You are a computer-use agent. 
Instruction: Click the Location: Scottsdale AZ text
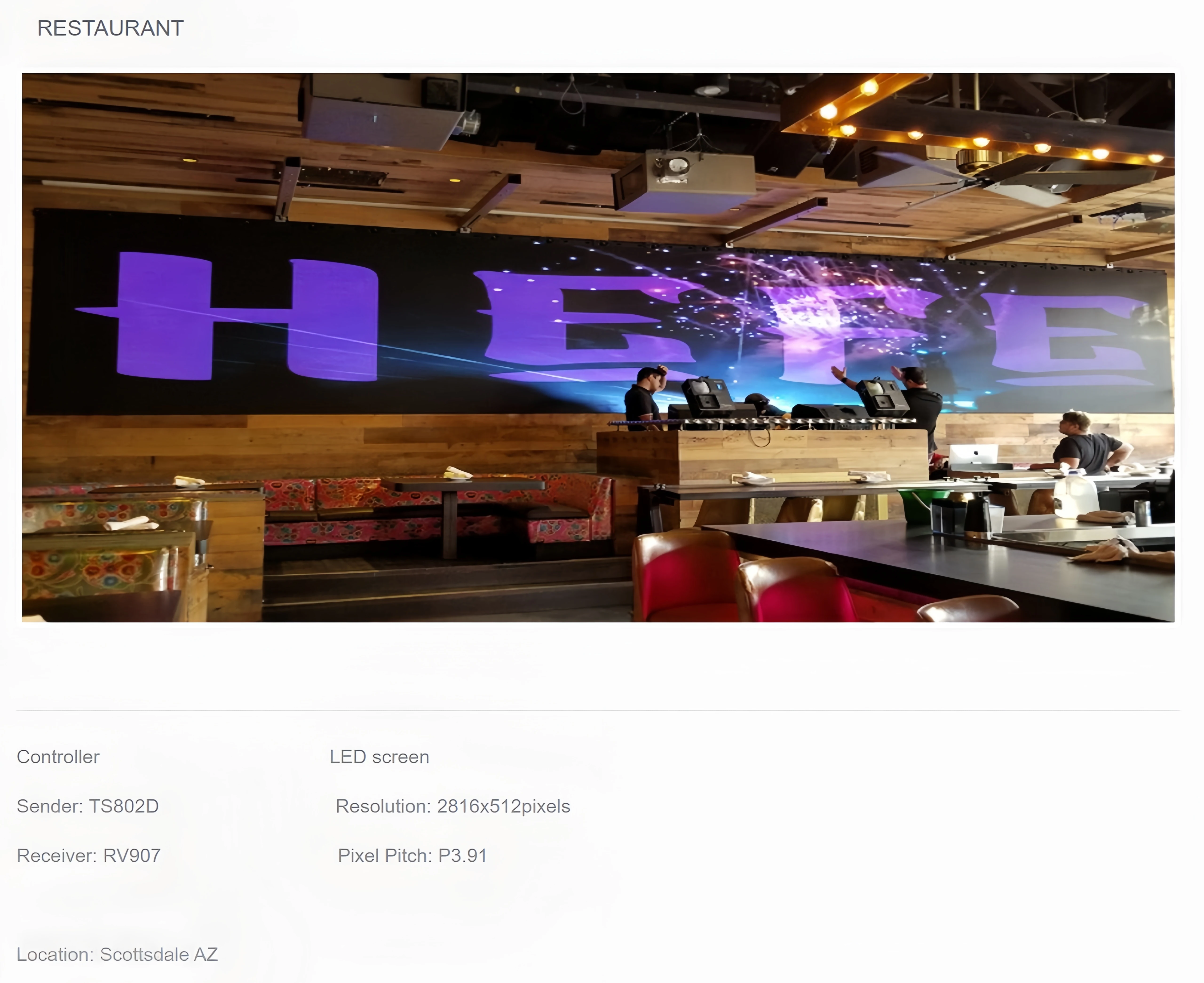pyautogui.click(x=117, y=955)
